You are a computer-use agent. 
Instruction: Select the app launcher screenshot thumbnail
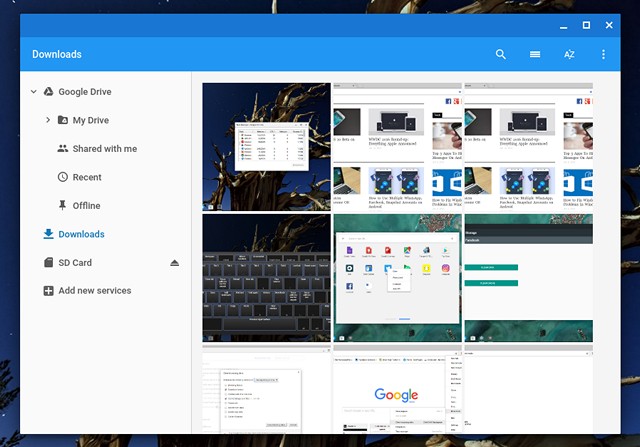398,278
